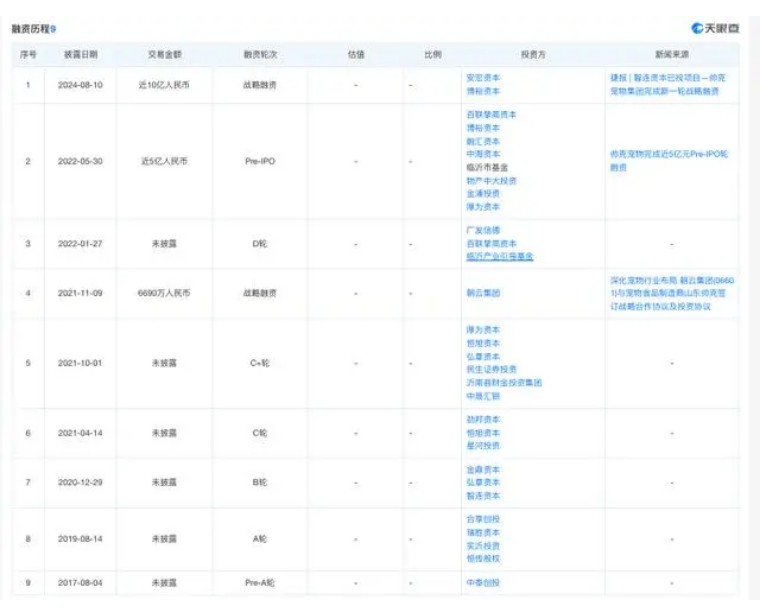
Task: Open the underlined 临沂产业引导基金 link
Action: pyautogui.click(x=499, y=256)
